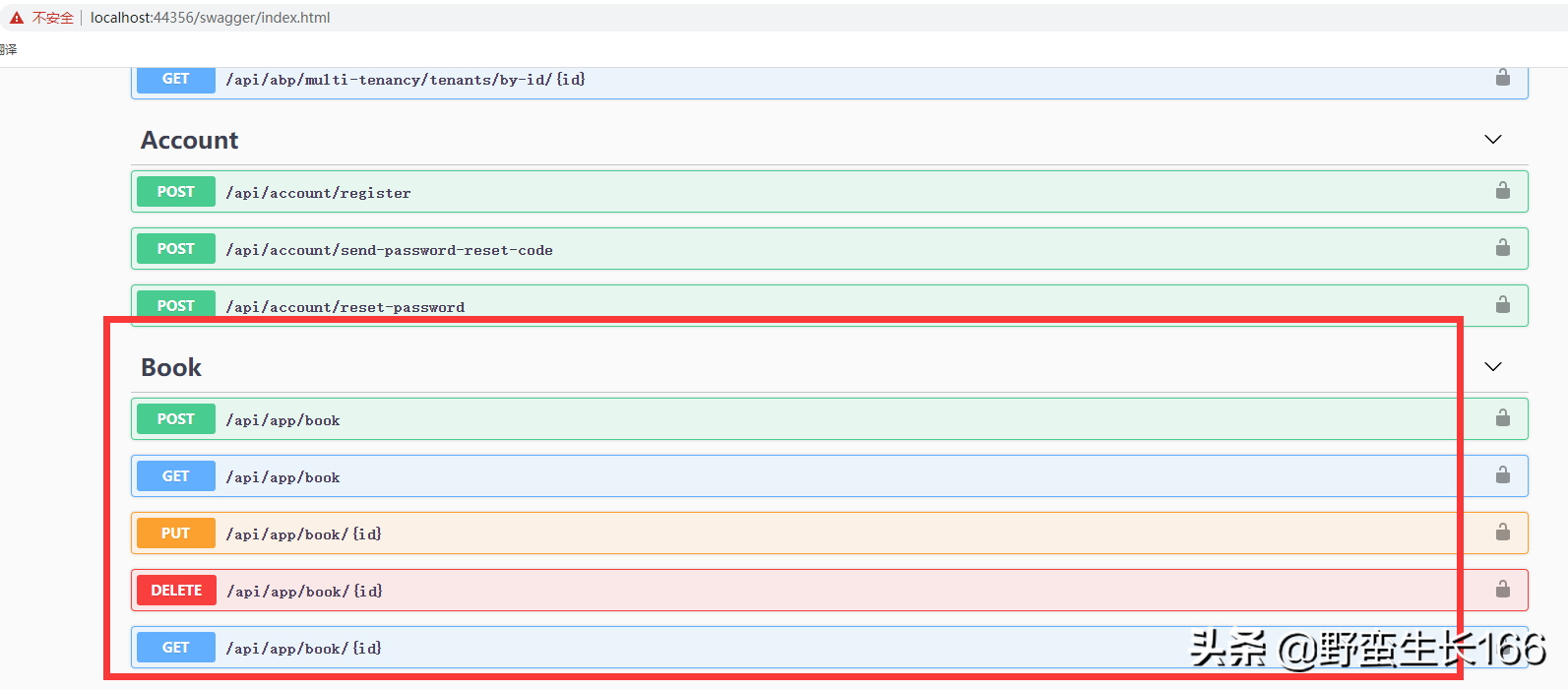
Task: Open the send-password-reset-code endpoint path
Action: (389, 250)
